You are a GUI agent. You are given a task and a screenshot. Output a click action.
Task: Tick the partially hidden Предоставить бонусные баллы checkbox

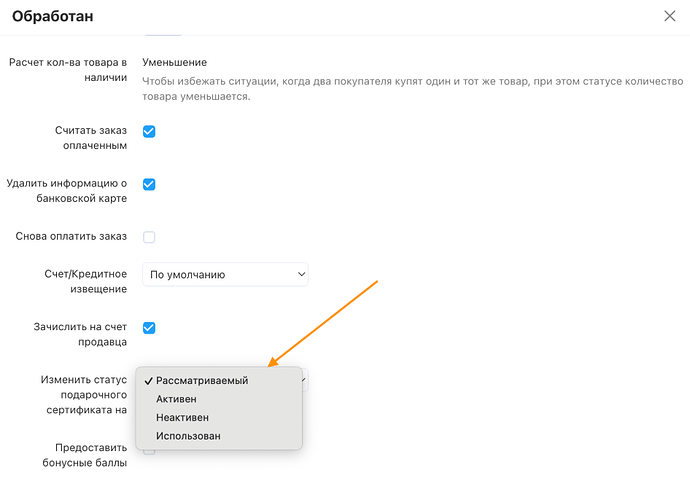pyautogui.click(x=149, y=452)
